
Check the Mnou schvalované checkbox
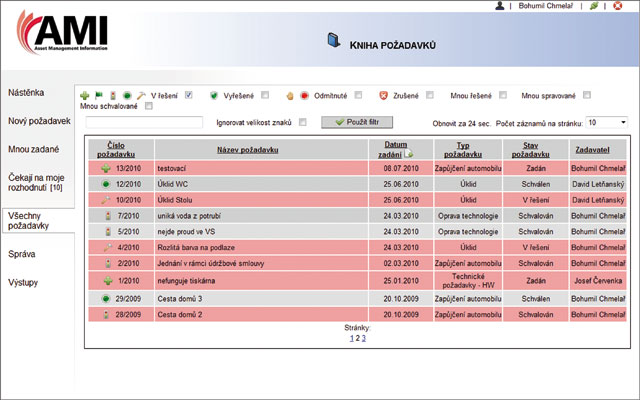149,106
